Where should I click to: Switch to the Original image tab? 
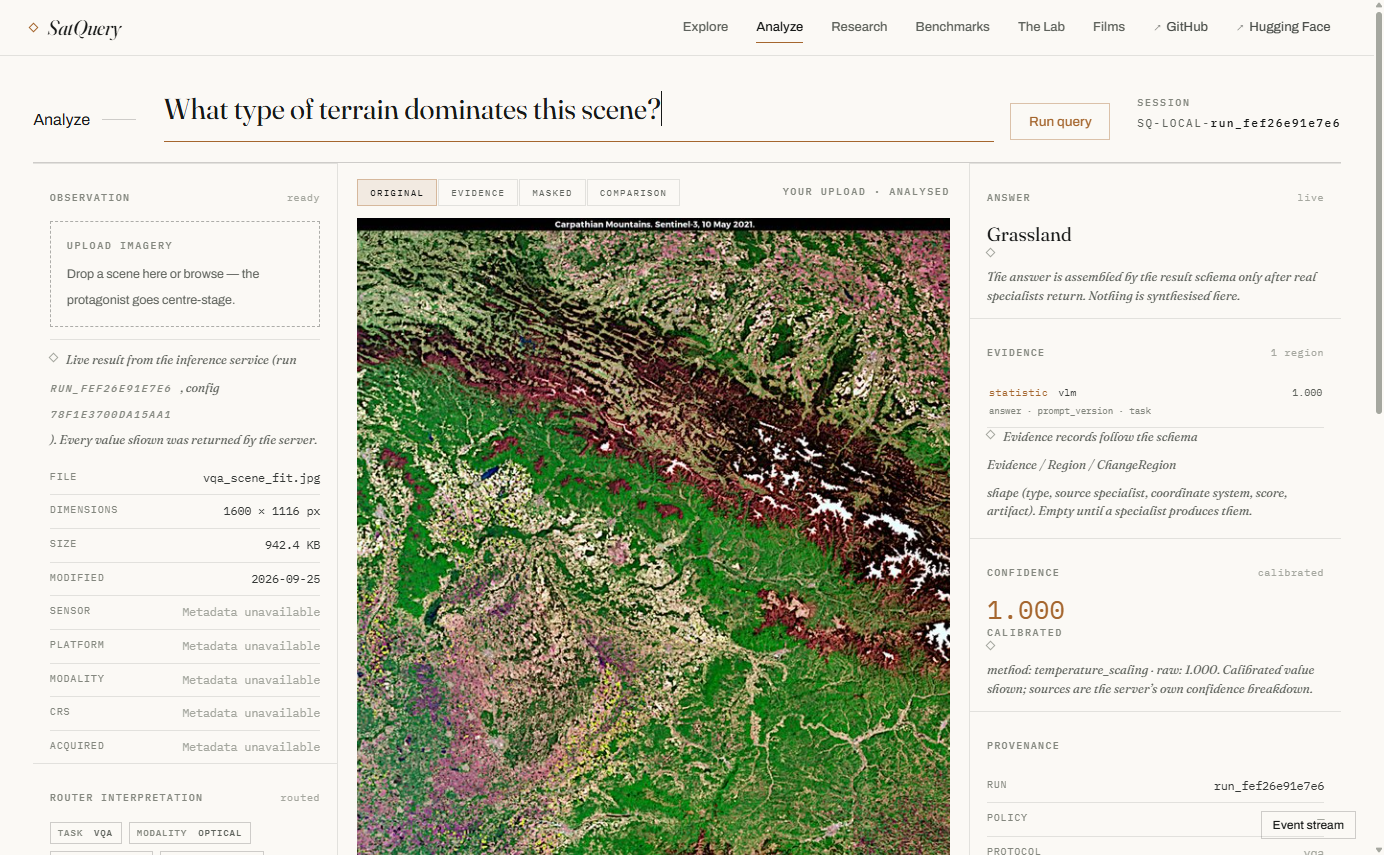pyautogui.click(x=397, y=193)
